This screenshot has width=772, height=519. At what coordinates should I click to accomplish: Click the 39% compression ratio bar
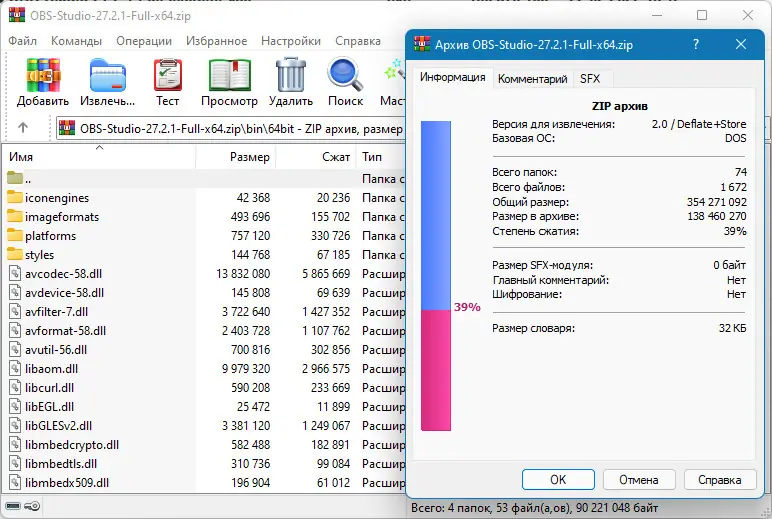coord(436,276)
